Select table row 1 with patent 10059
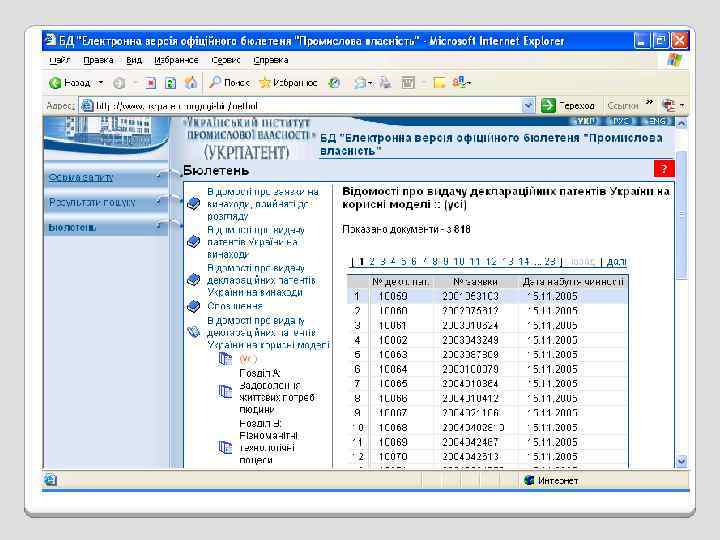The image size is (720, 540). coord(488,296)
